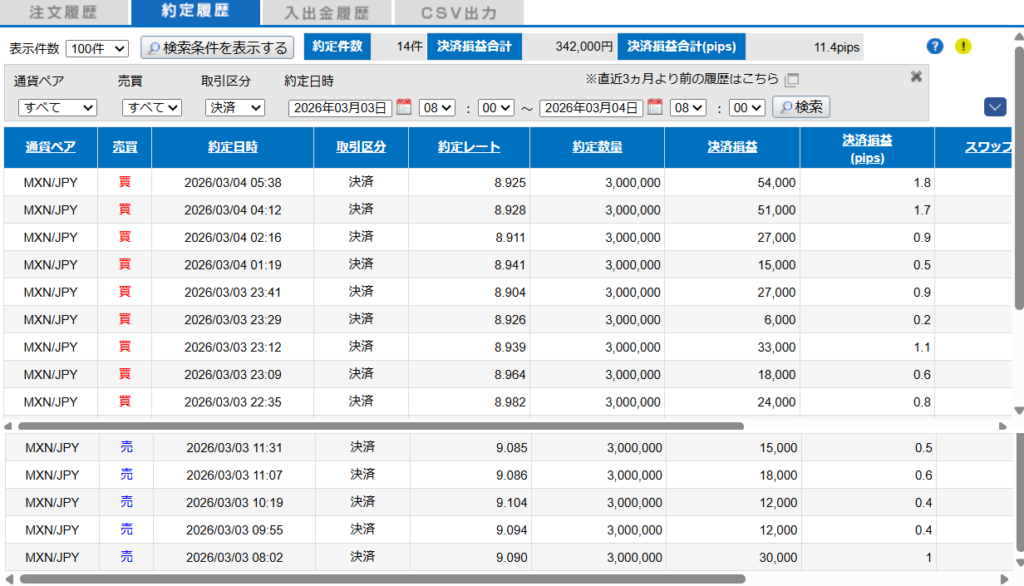This screenshot has height=586, width=1024.
Task: Click the blue help question mark icon
Action: tap(935, 46)
